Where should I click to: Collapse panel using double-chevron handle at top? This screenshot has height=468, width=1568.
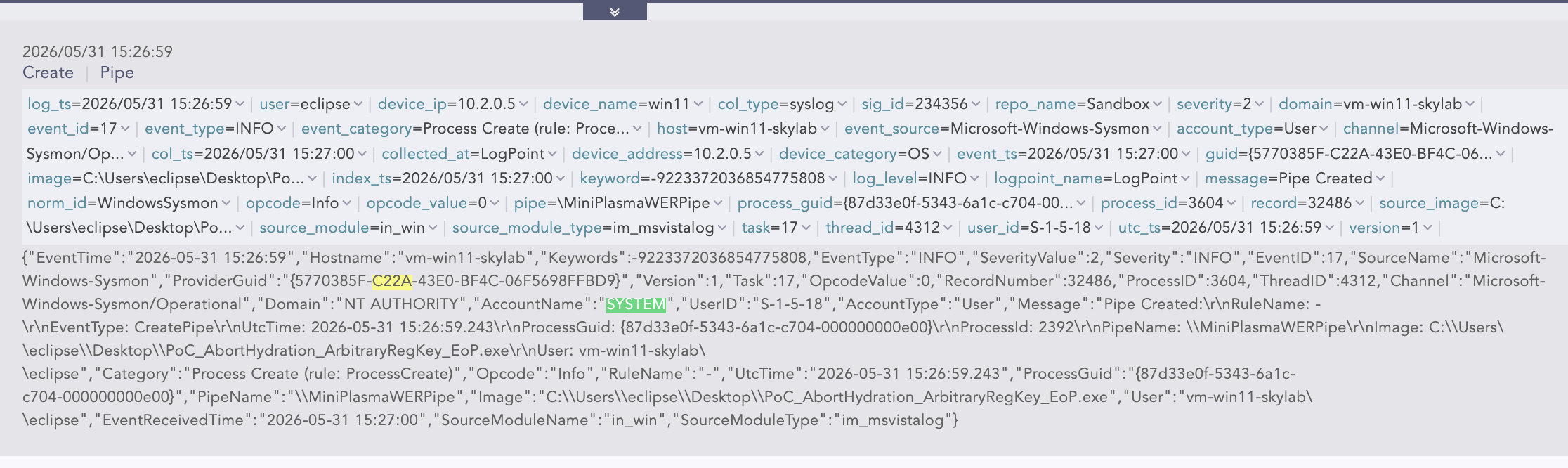pyautogui.click(x=615, y=12)
